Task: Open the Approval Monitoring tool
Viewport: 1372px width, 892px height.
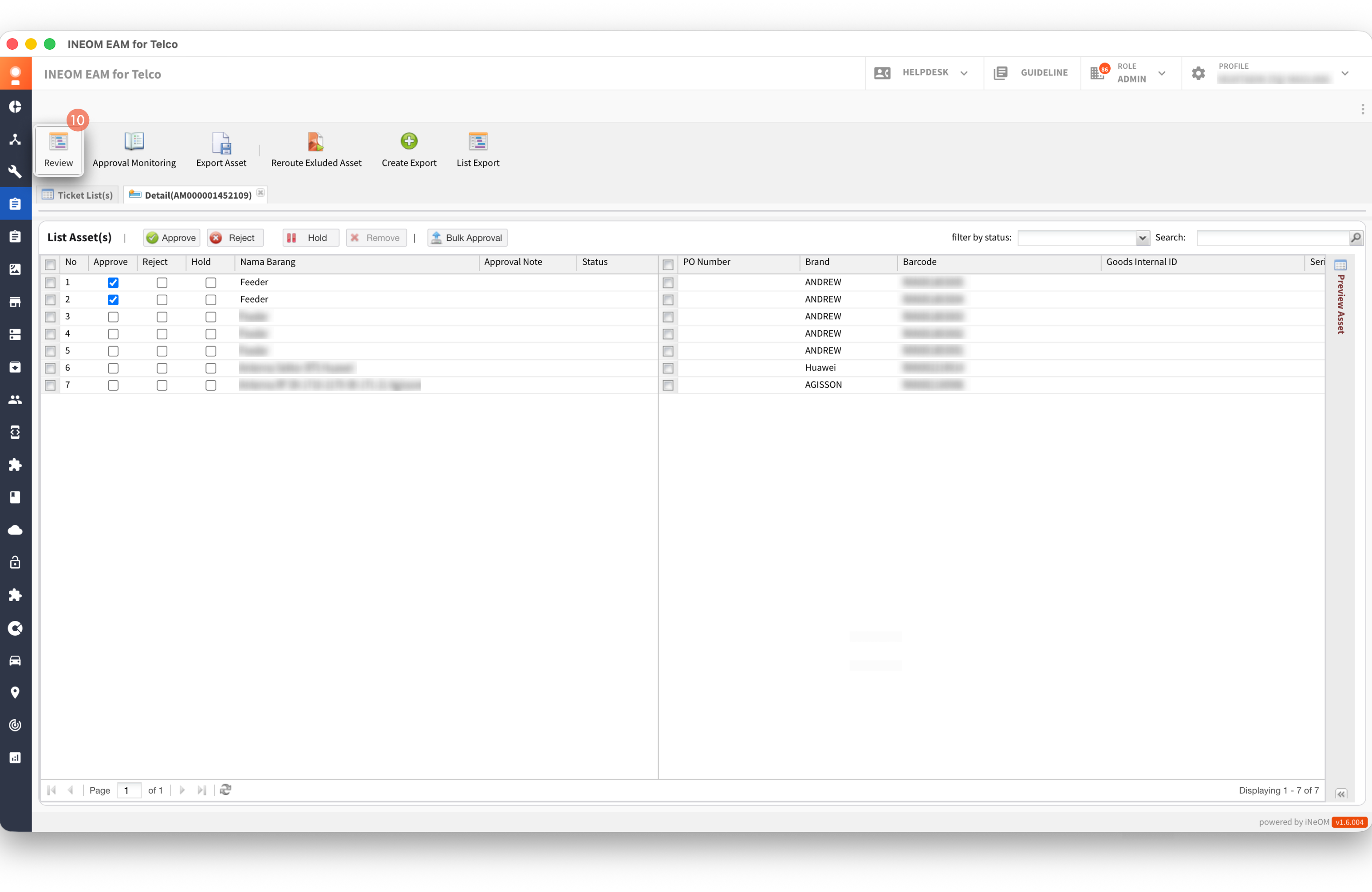Action: click(x=134, y=149)
